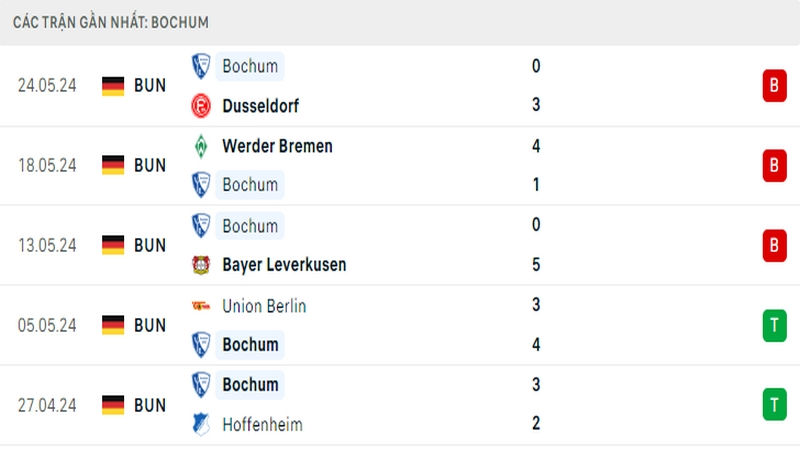
Task: Open the Bayer Leverkusen team link
Action: (284, 265)
